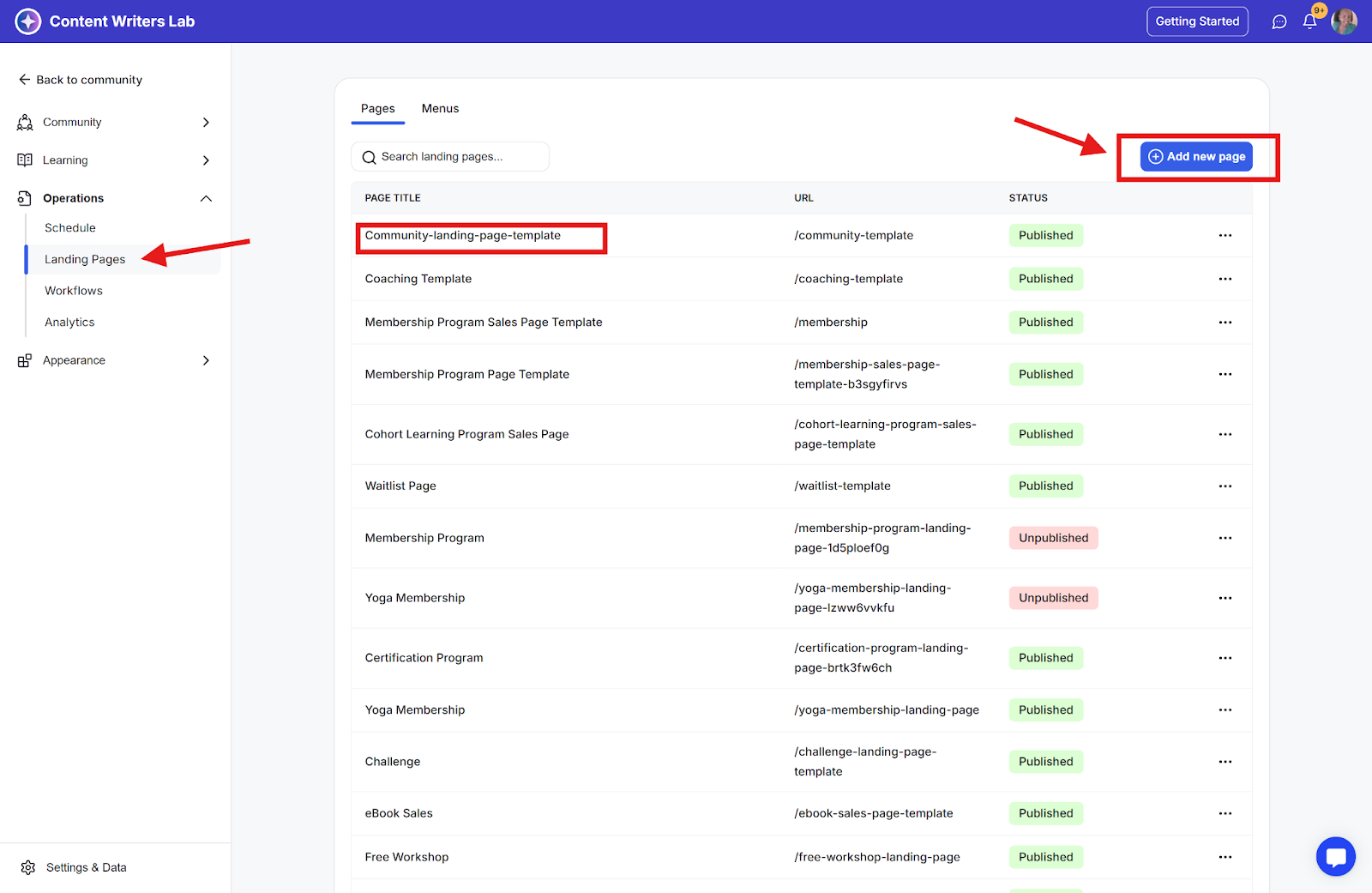Open the Coaching Template page title
1372x893 pixels.
pos(418,279)
